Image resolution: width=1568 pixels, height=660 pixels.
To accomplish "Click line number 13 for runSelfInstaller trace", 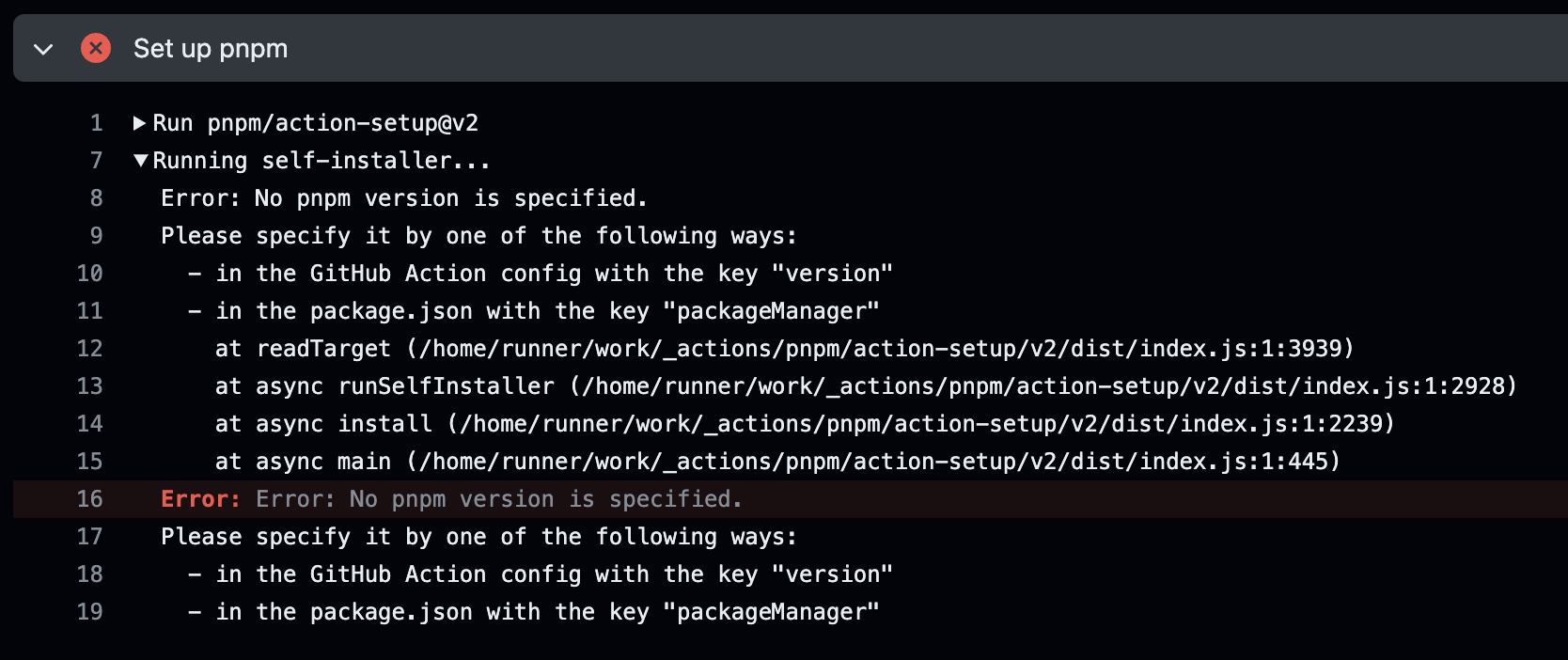I will pyautogui.click(x=90, y=386).
